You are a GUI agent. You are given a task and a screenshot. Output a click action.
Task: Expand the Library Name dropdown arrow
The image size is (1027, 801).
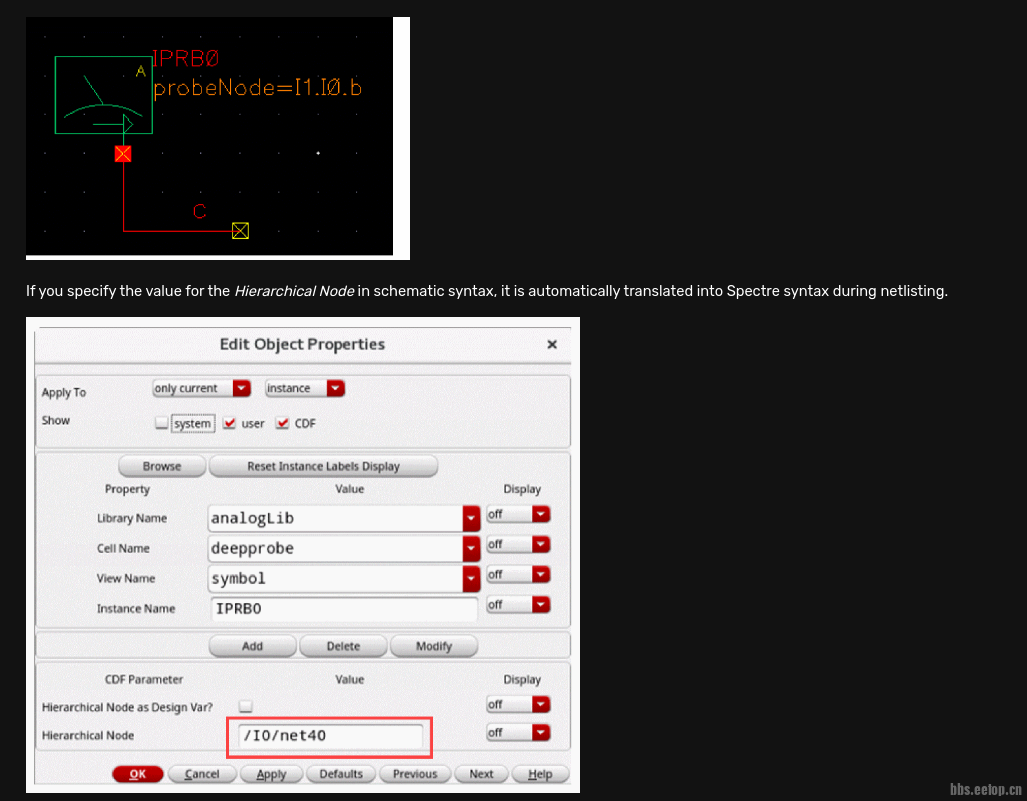(x=471, y=519)
